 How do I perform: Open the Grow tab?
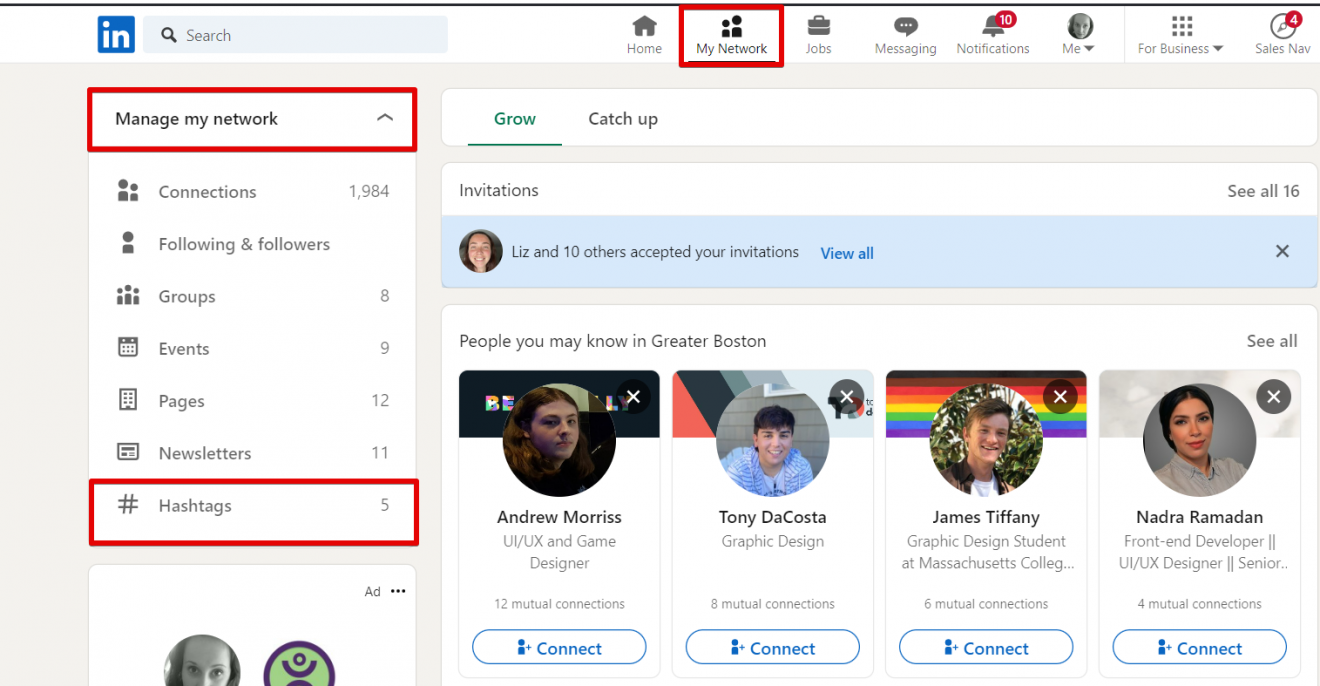point(514,118)
